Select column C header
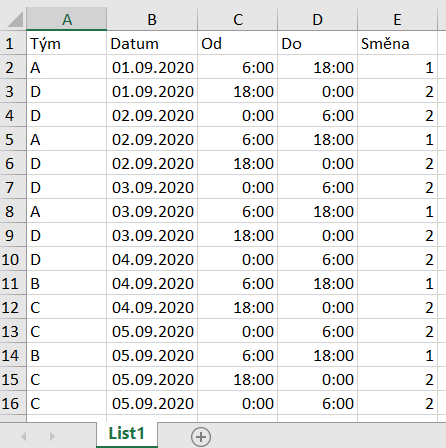This screenshot has width=446, height=448. point(238,20)
